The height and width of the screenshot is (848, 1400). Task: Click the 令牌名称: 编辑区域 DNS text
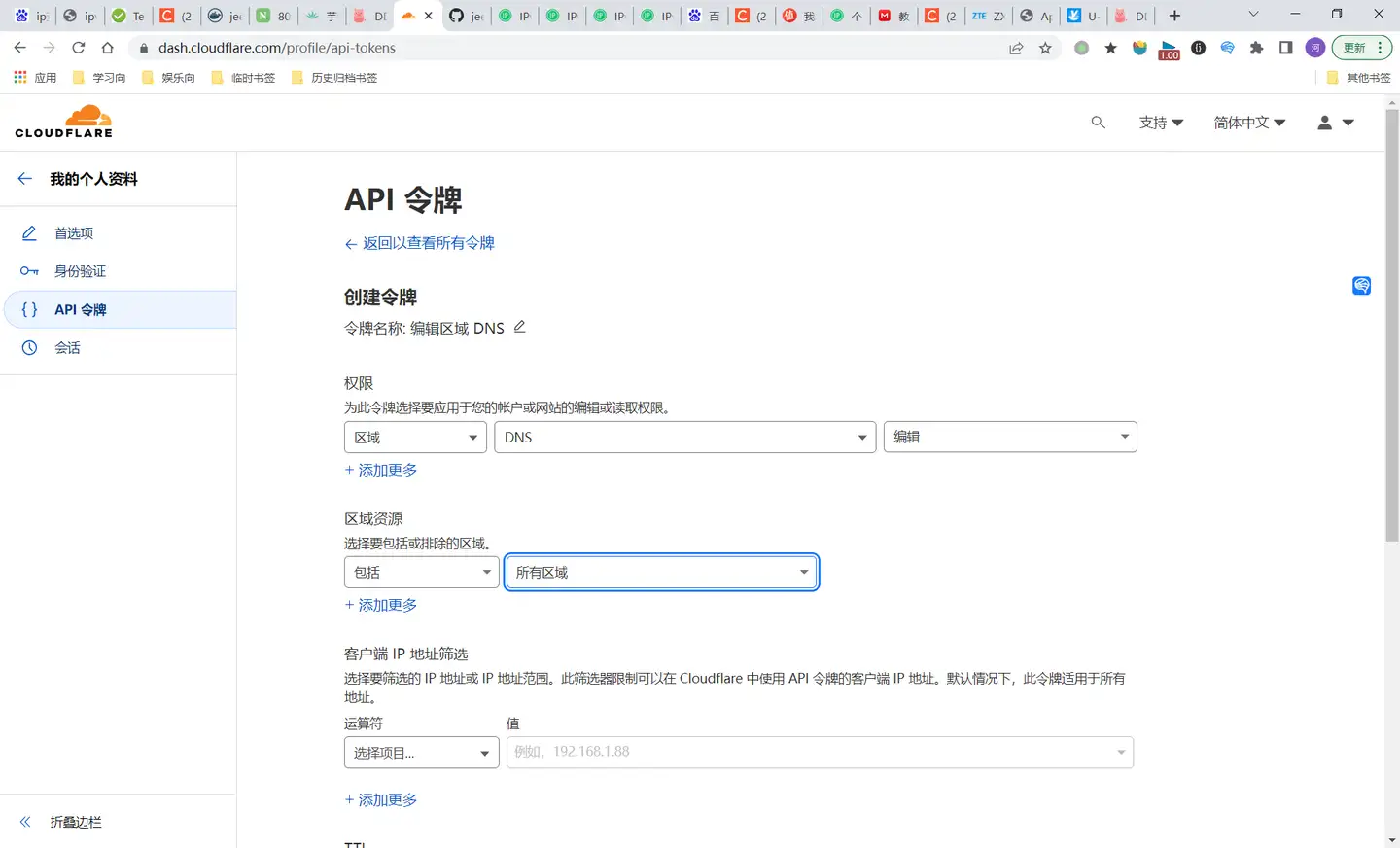click(424, 329)
